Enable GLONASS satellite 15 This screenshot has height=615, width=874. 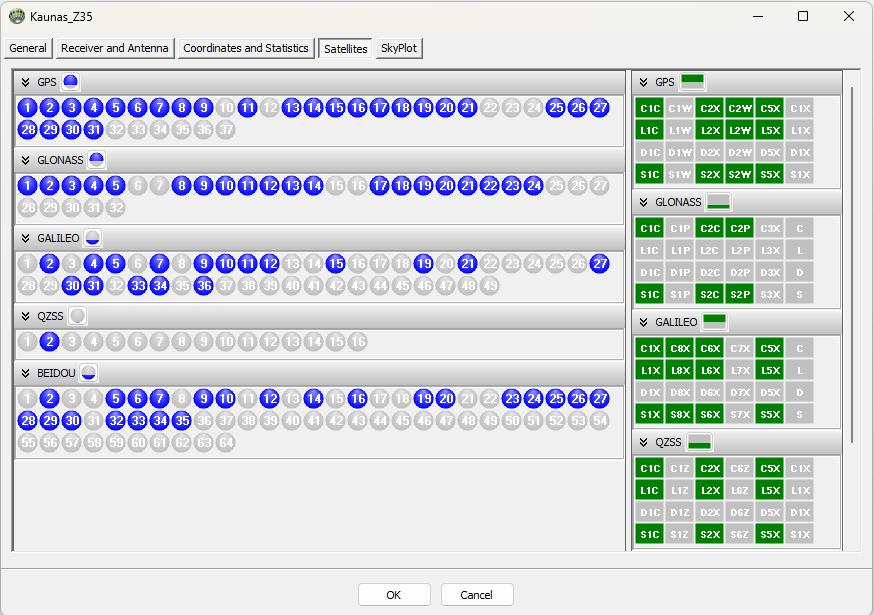pyautogui.click(x=336, y=186)
